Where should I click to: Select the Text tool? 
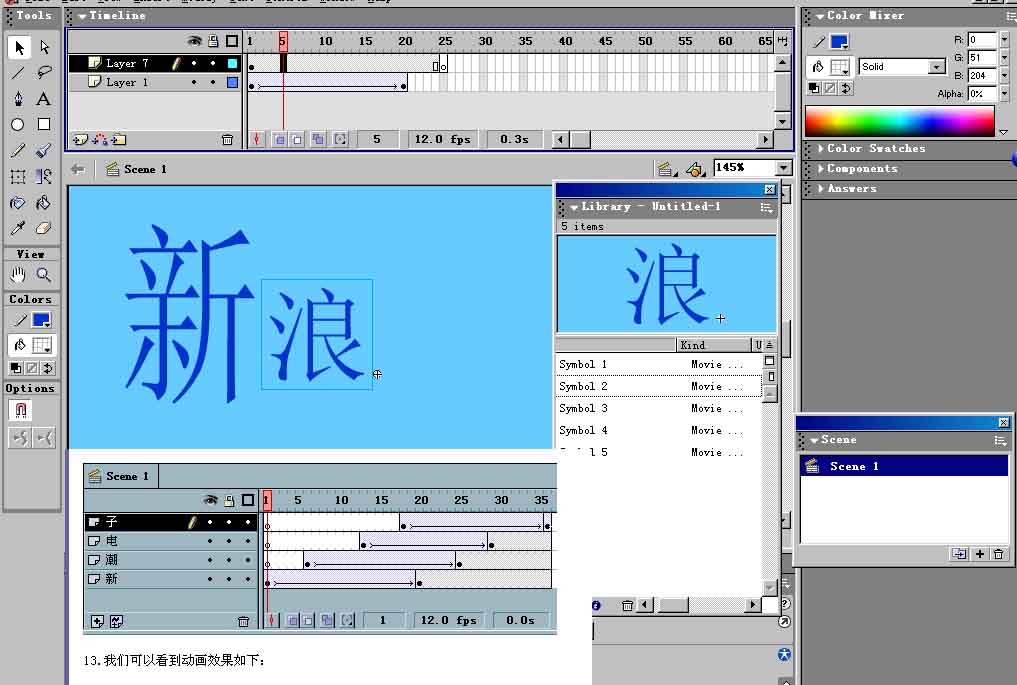(44, 99)
